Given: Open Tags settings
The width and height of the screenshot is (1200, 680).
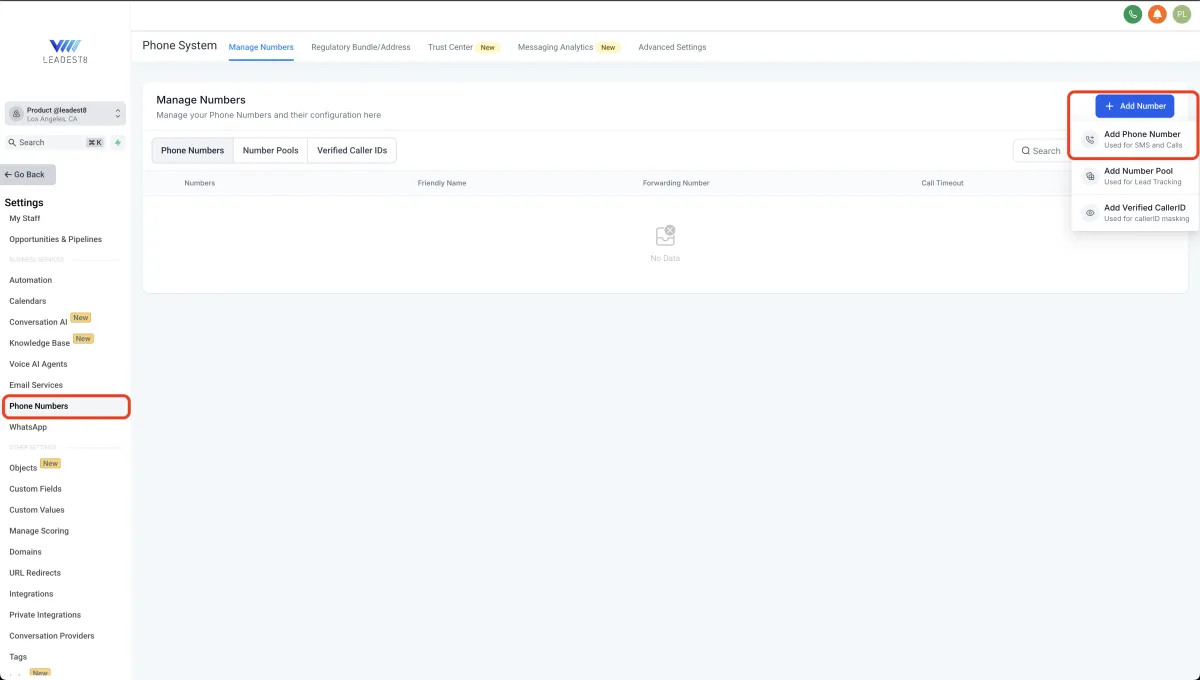Looking at the screenshot, I should (18, 657).
